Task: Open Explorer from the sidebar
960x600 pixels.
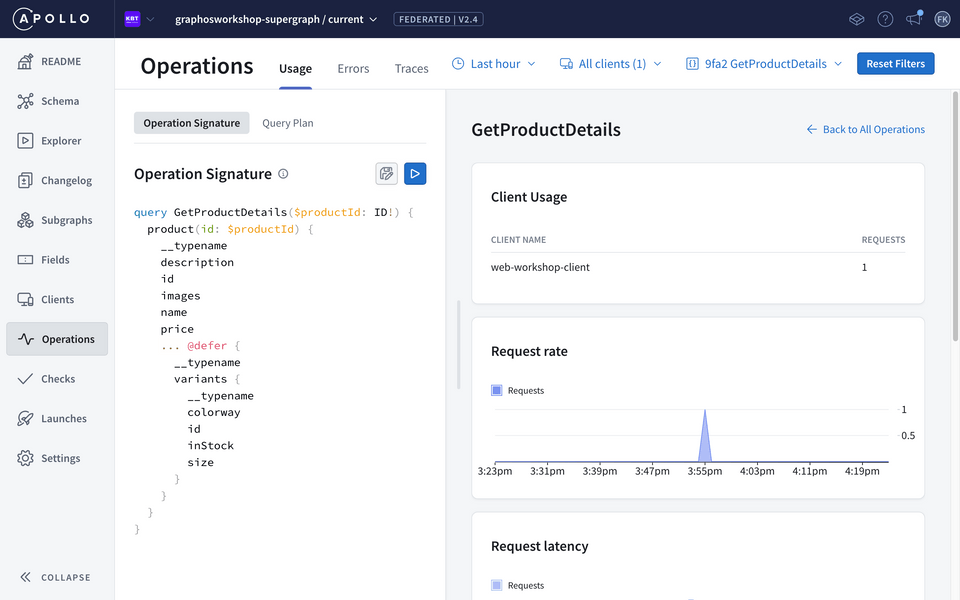Action: click(x=57, y=141)
